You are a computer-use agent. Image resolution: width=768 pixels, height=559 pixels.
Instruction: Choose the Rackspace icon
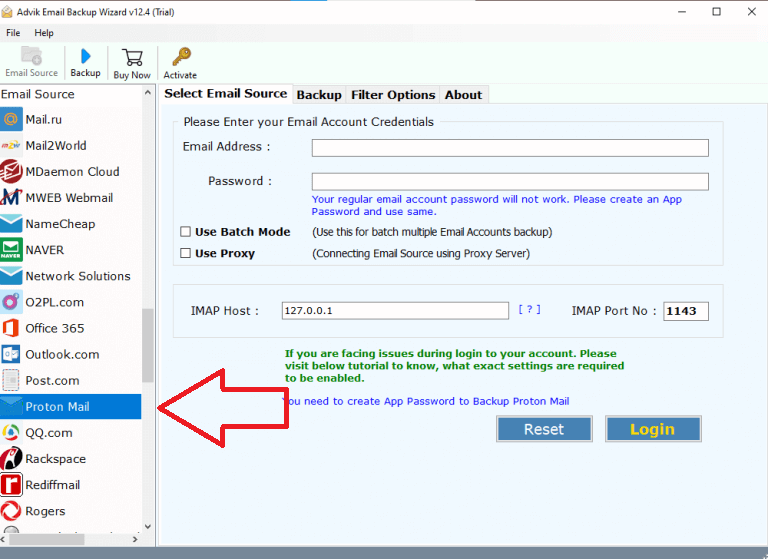pos(11,459)
